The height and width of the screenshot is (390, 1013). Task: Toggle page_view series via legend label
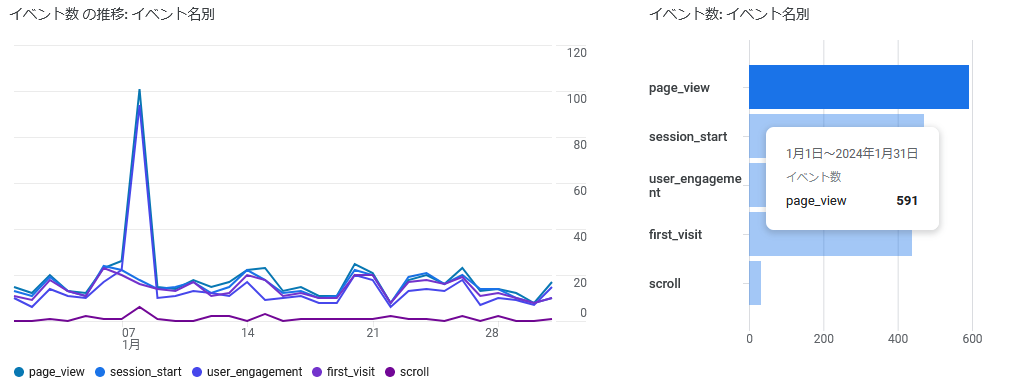57,372
